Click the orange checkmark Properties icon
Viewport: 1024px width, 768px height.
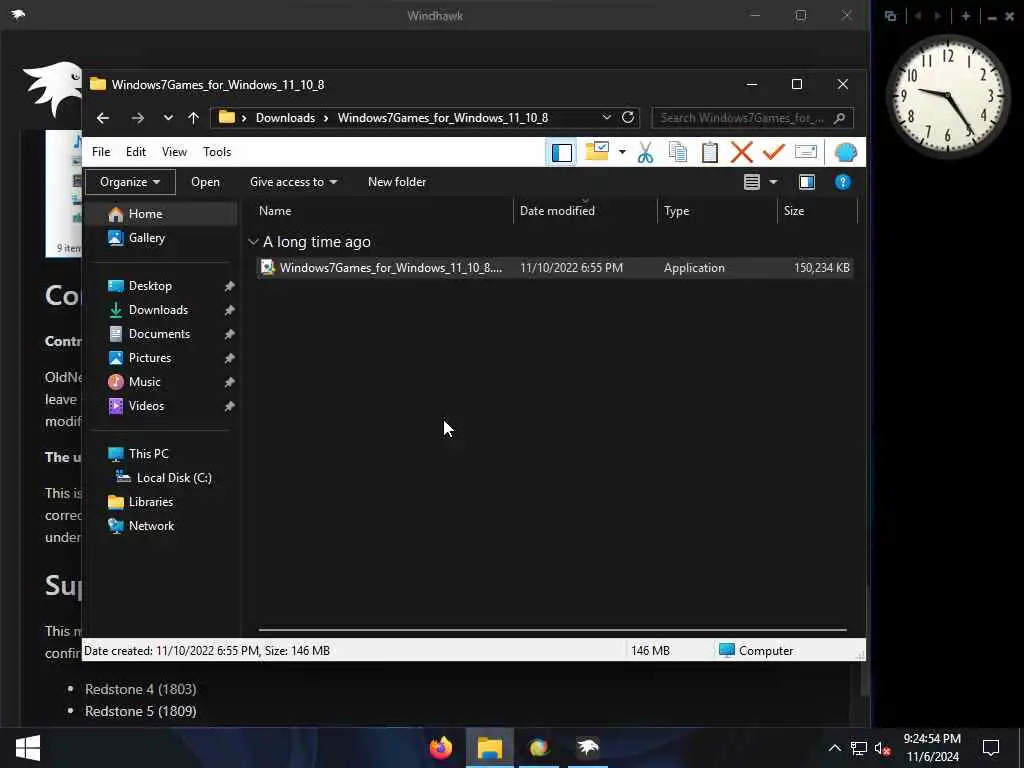click(774, 152)
